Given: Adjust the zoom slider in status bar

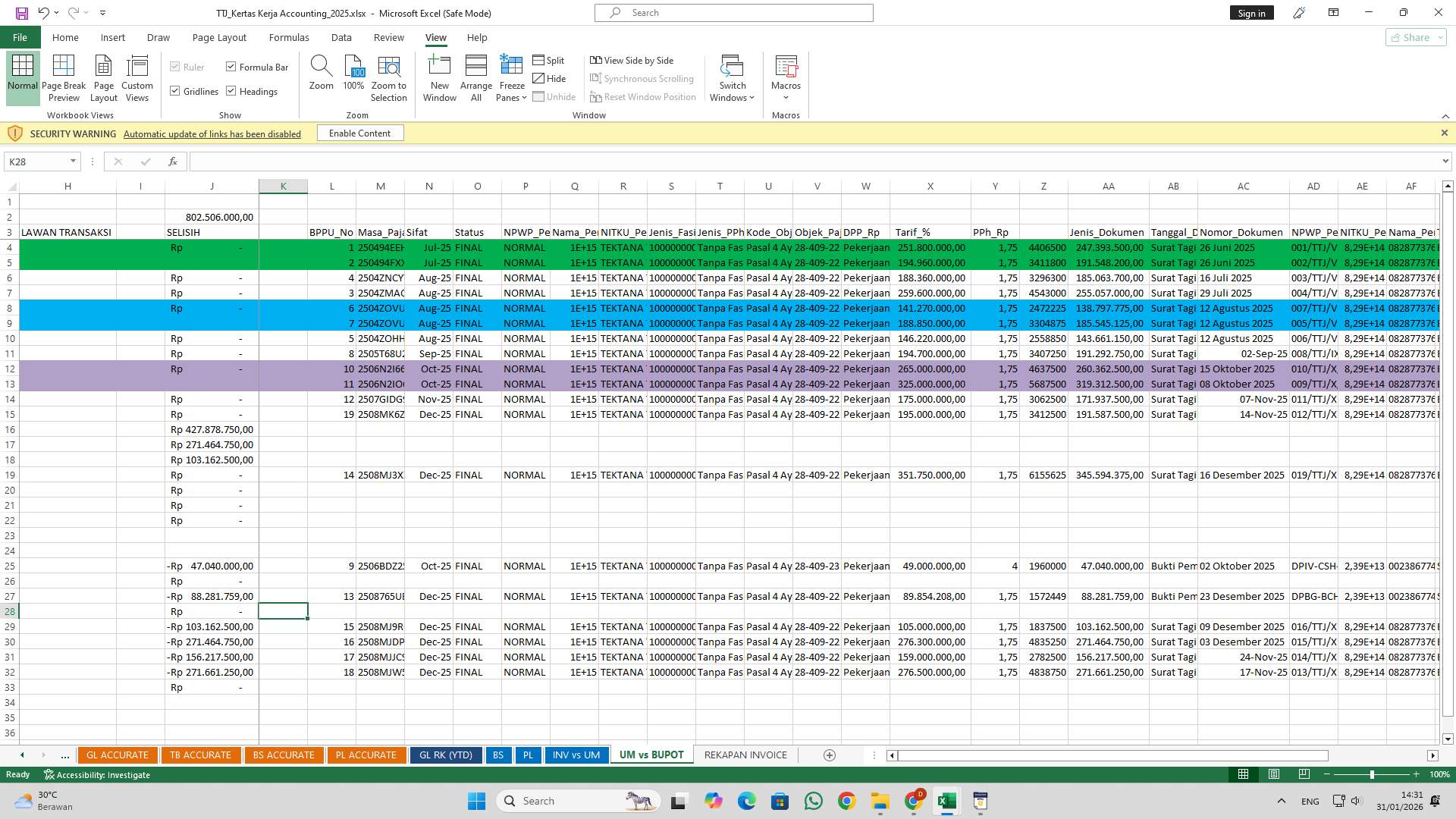Looking at the screenshot, I should click(1371, 774).
